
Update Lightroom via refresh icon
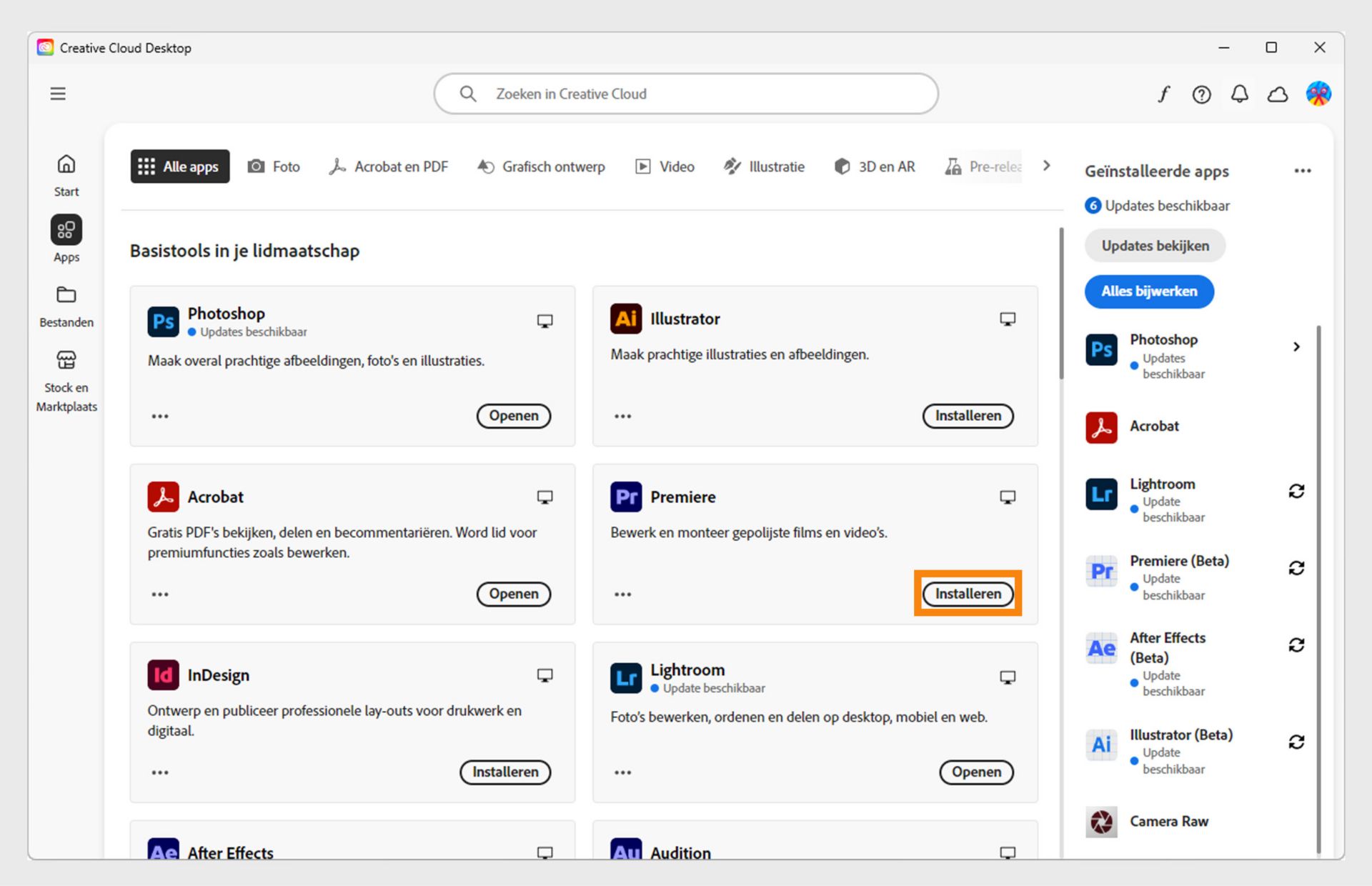pyautogui.click(x=1296, y=491)
